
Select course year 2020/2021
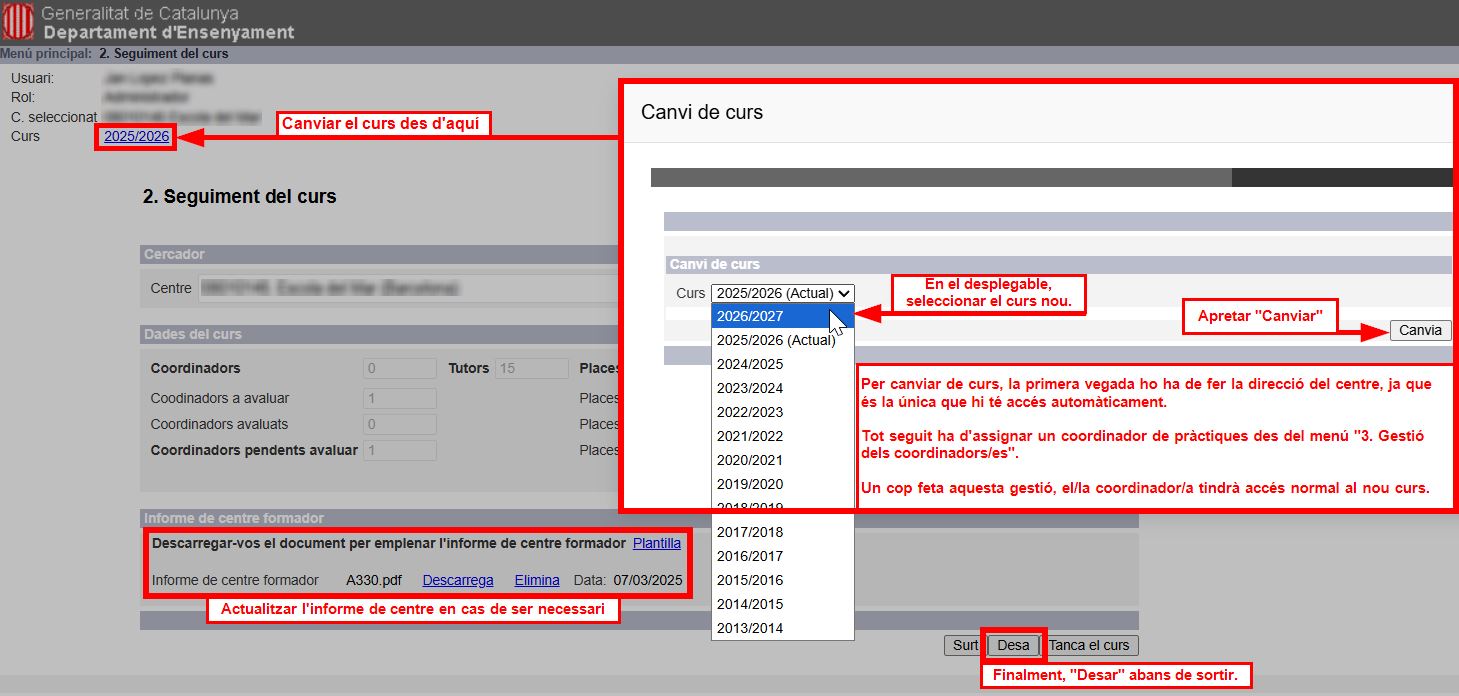(750, 460)
